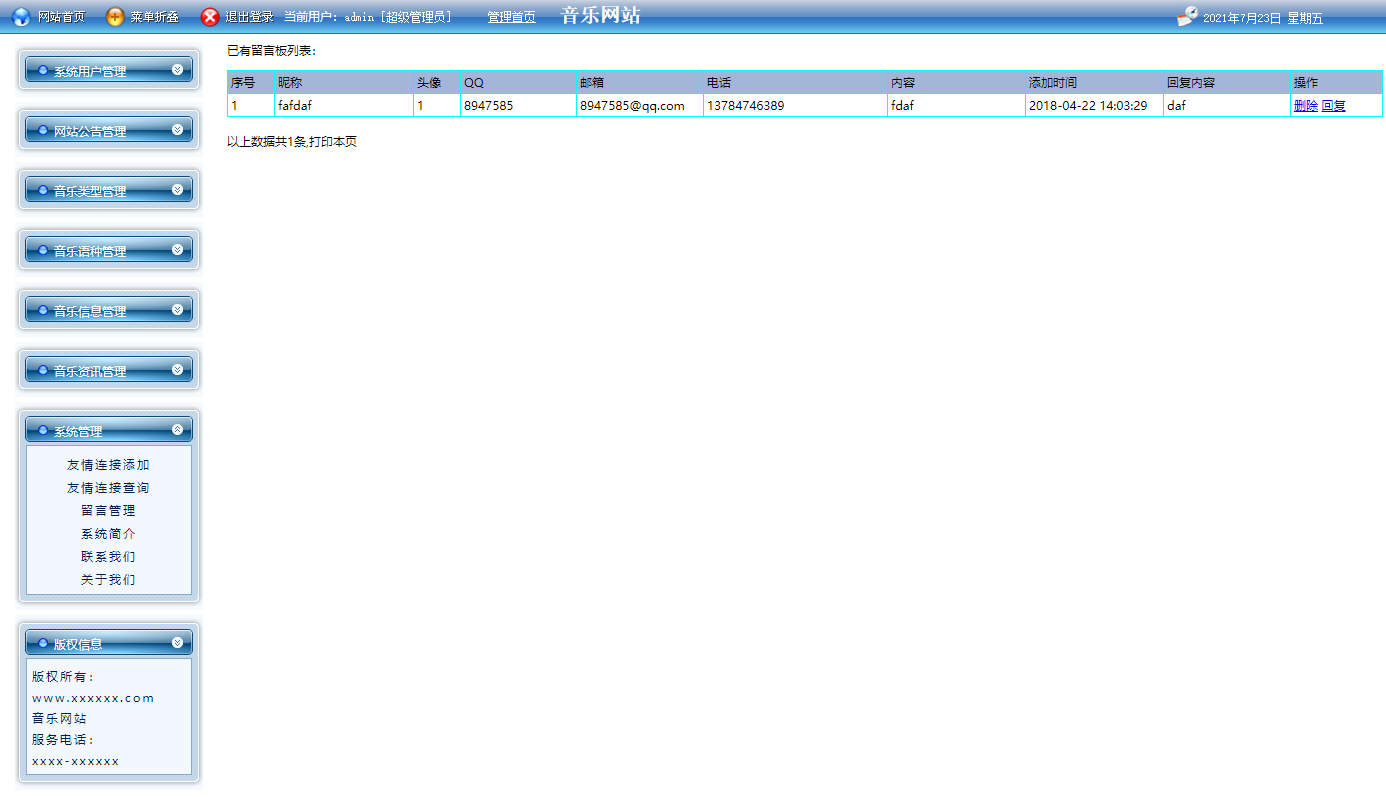Image resolution: width=1386 pixels, height=797 pixels.
Task: Expand the 音乐资讯管理 panel chevron
Action: pyautogui.click(x=178, y=370)
